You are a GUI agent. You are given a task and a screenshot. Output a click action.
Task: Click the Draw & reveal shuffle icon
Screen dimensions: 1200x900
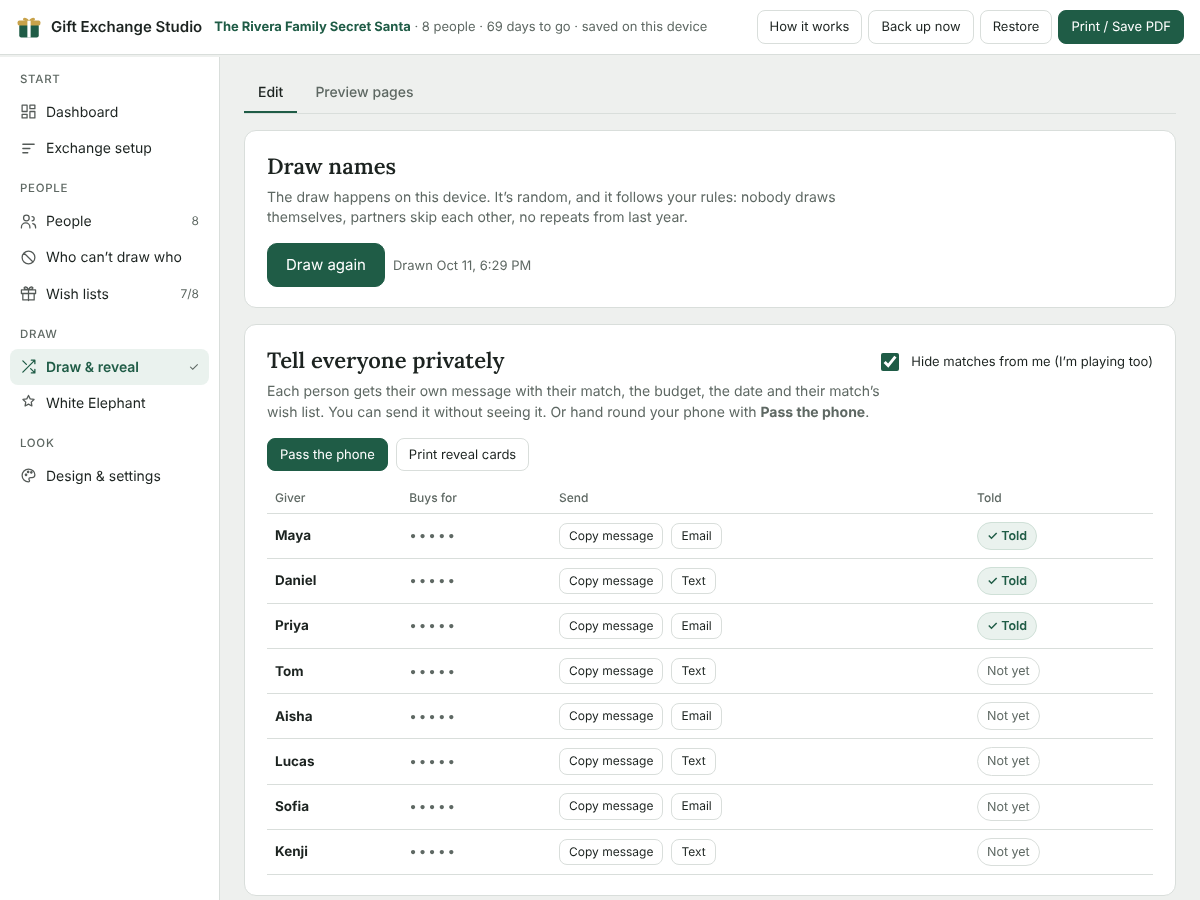[x=28, y=367]
